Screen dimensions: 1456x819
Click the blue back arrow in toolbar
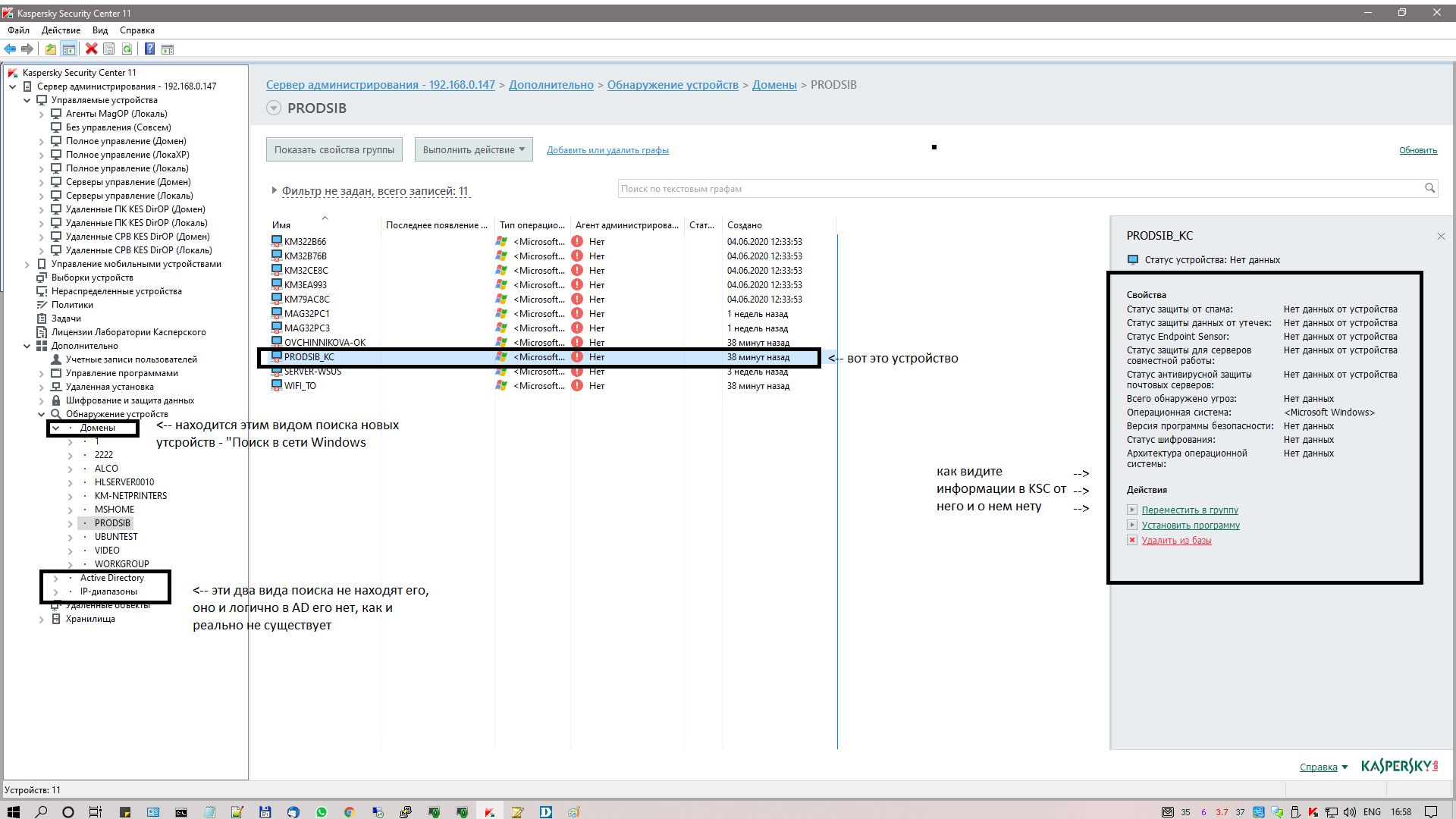10,49
